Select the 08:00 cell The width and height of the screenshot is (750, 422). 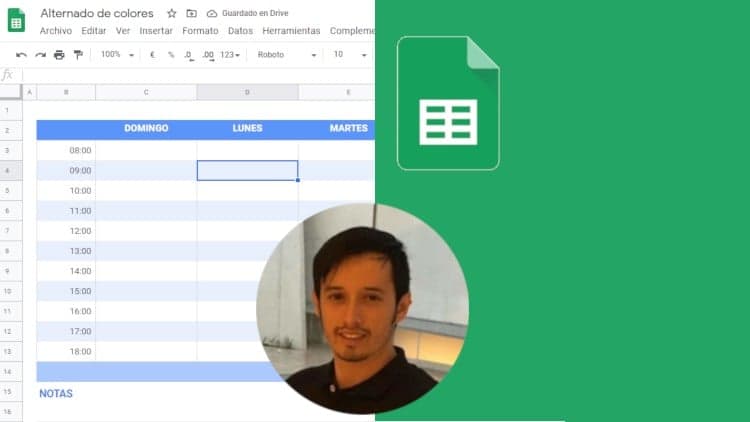(x=66, y=150)
